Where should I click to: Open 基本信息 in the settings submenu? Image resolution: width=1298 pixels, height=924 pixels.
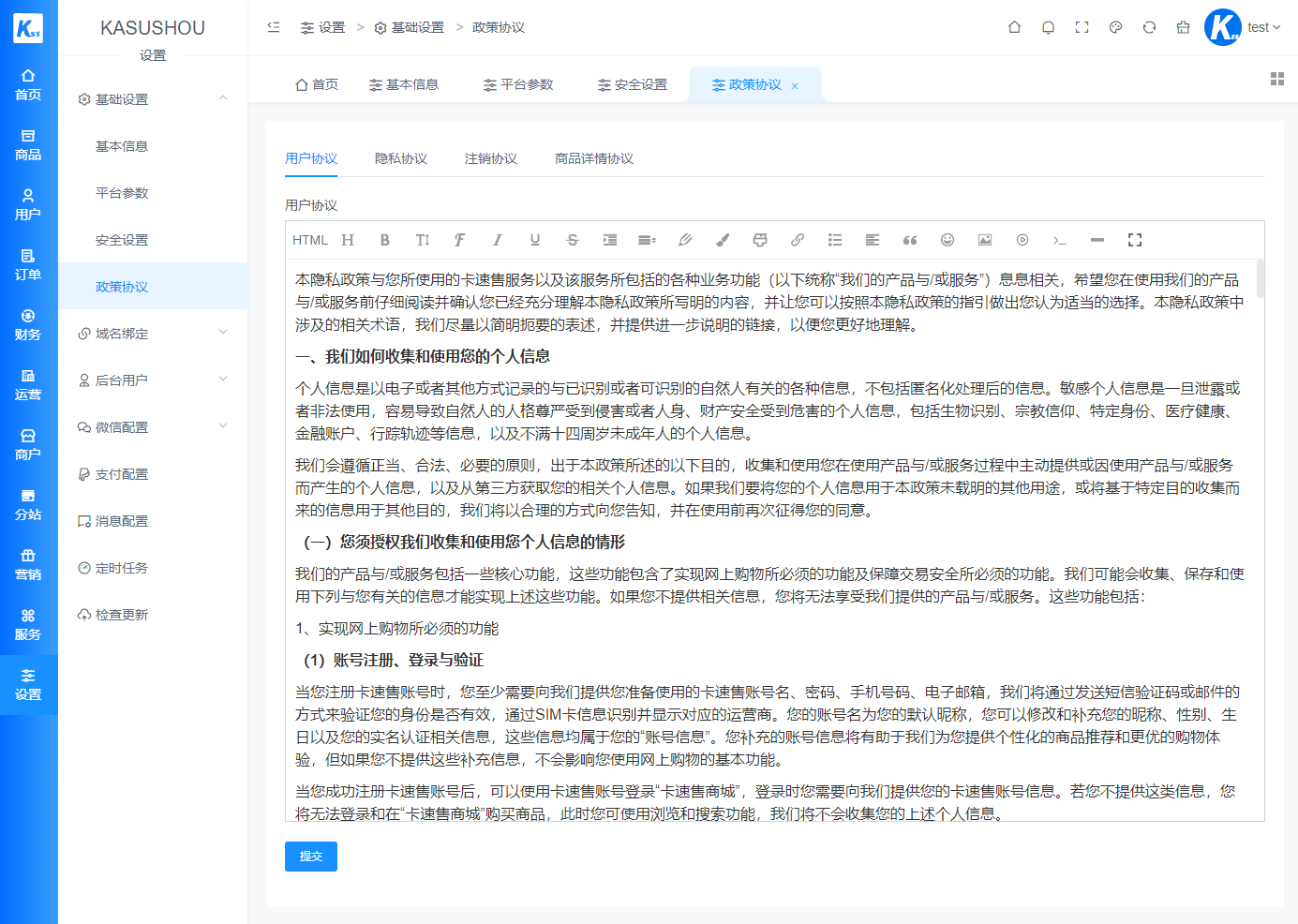tap(153, 145)
